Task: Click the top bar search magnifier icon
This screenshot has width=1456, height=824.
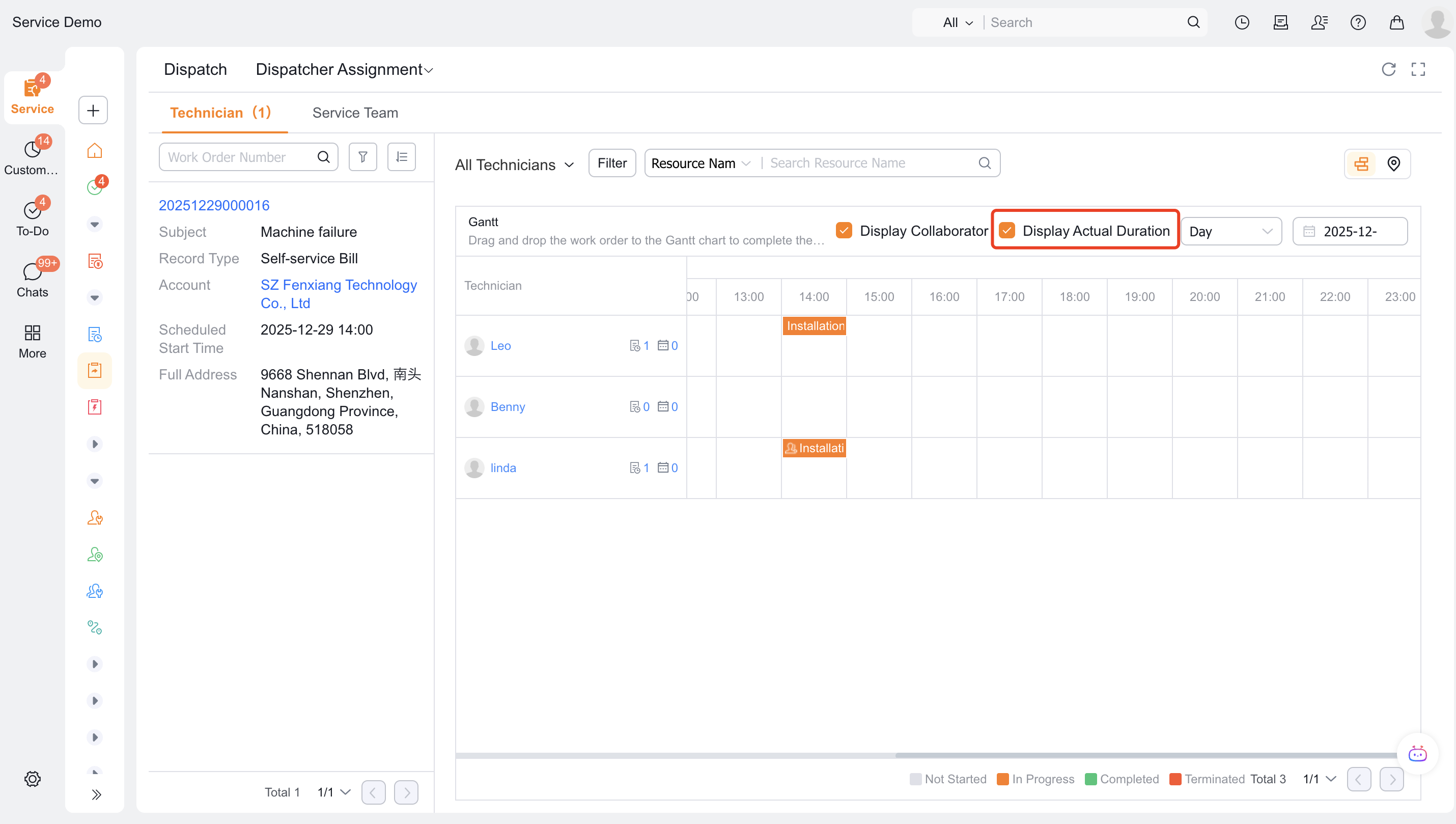Action: [x=1193, y=22]
